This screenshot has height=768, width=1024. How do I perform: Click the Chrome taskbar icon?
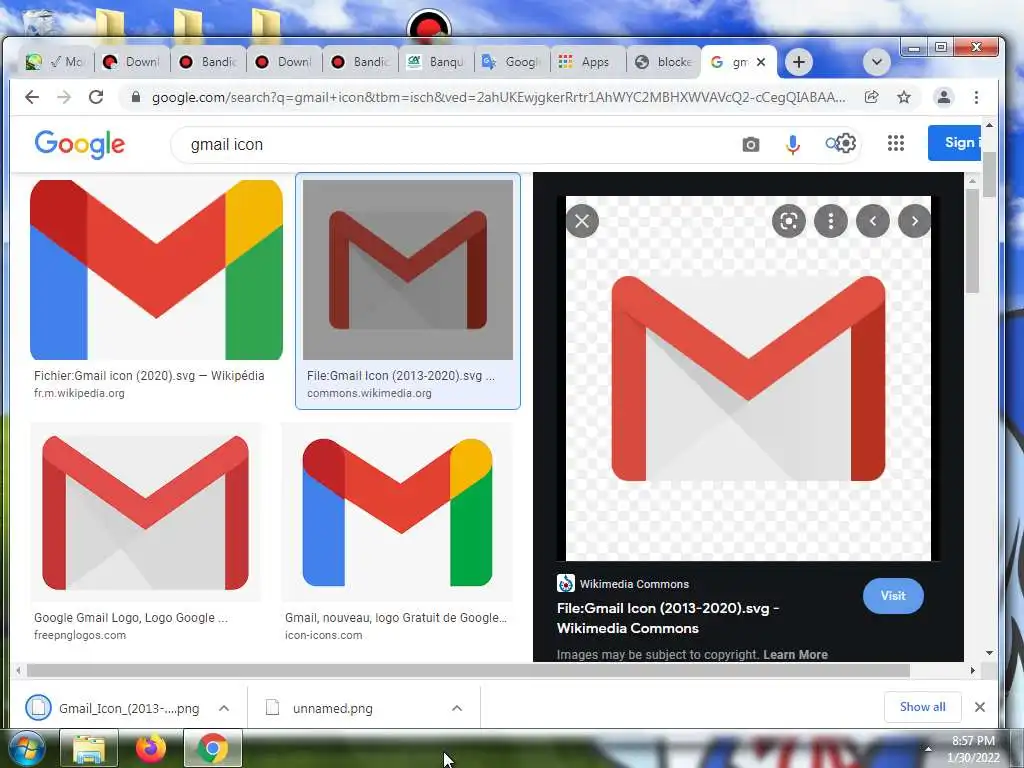click(x=212, y=748)
